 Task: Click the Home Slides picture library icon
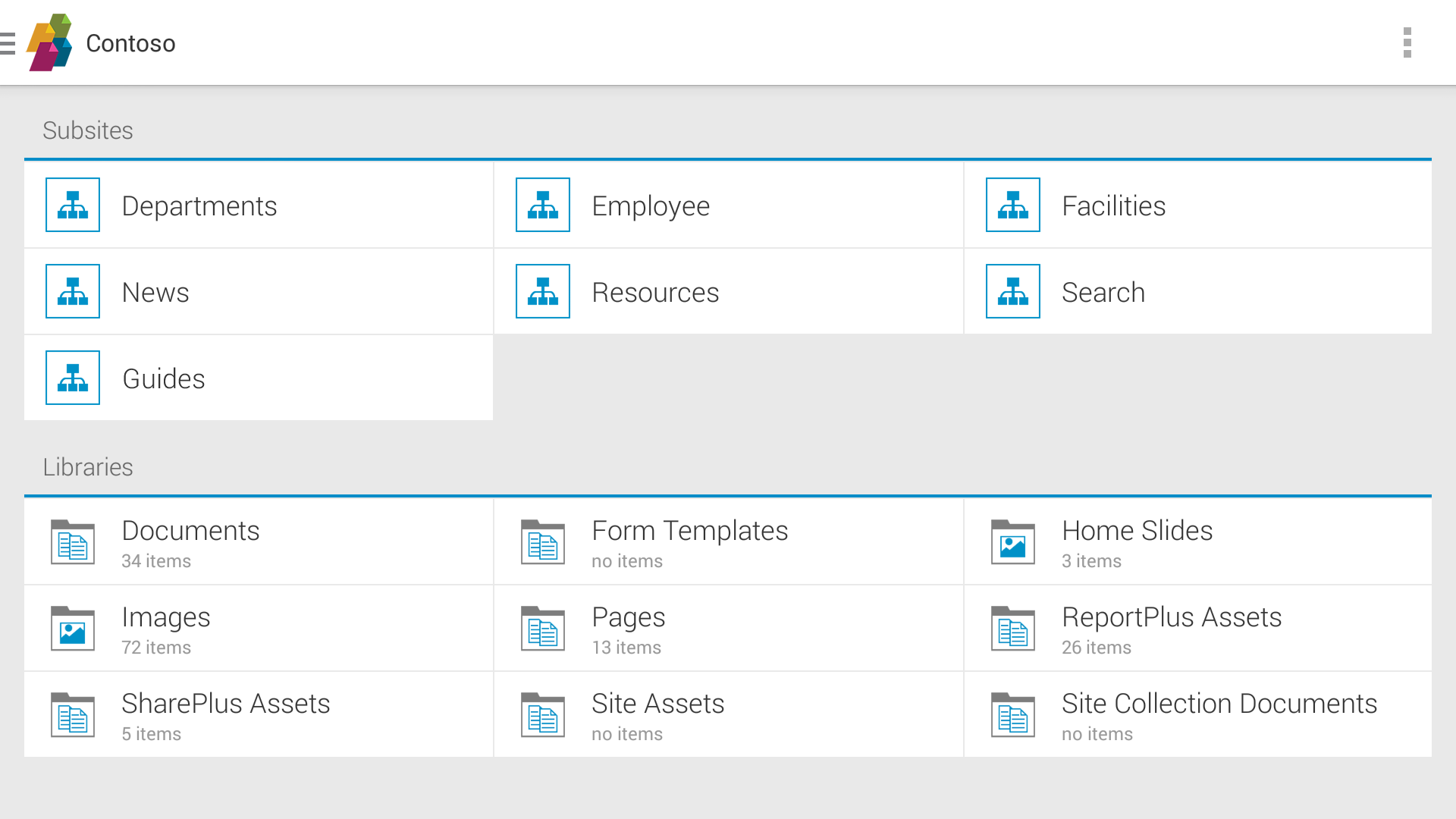1013,541
